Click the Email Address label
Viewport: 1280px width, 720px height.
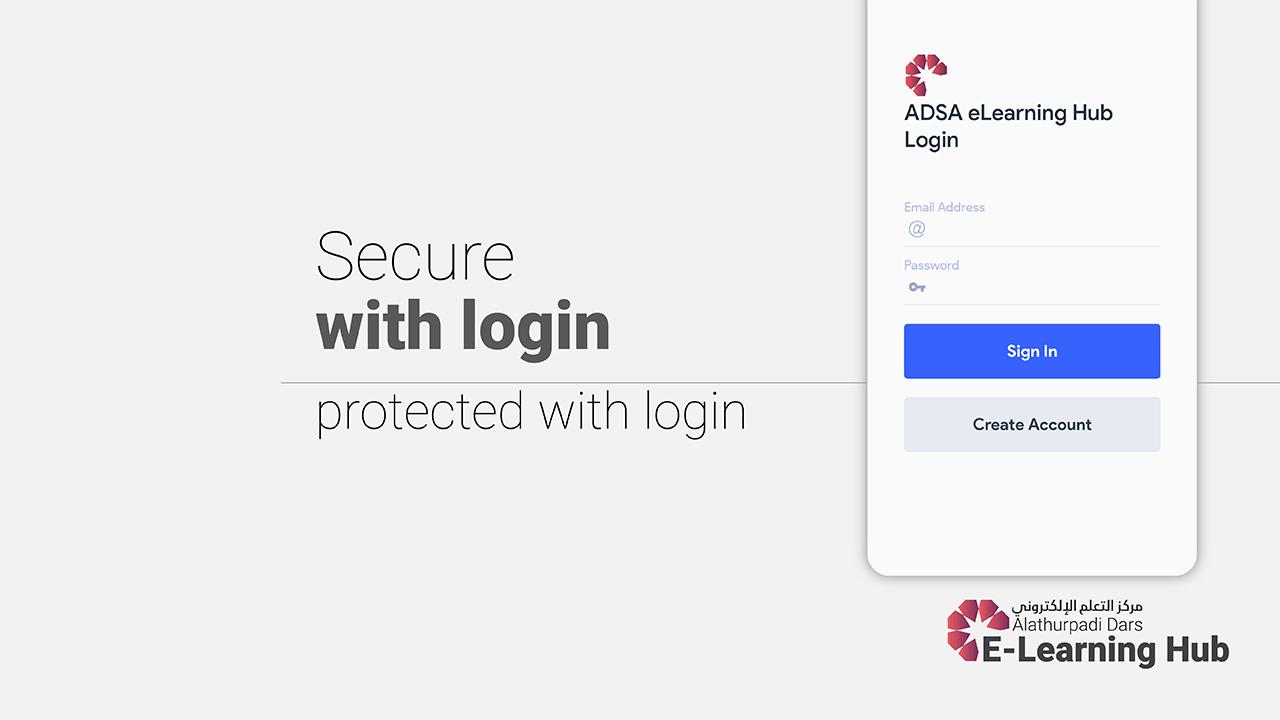click(x=944, y=207)
